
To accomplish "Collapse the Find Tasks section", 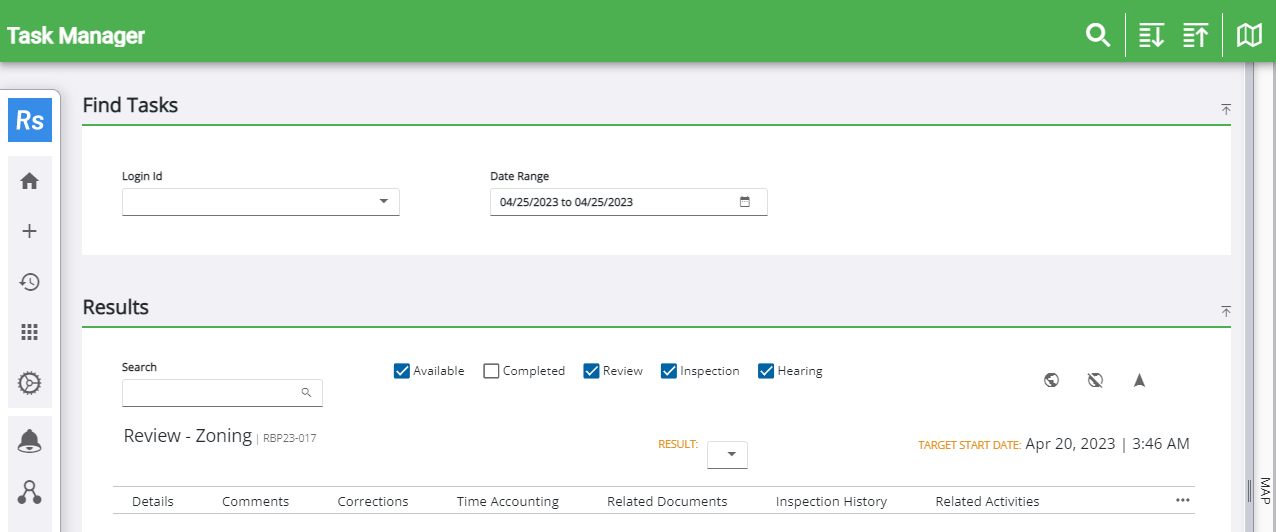I will pos(1225,109).
